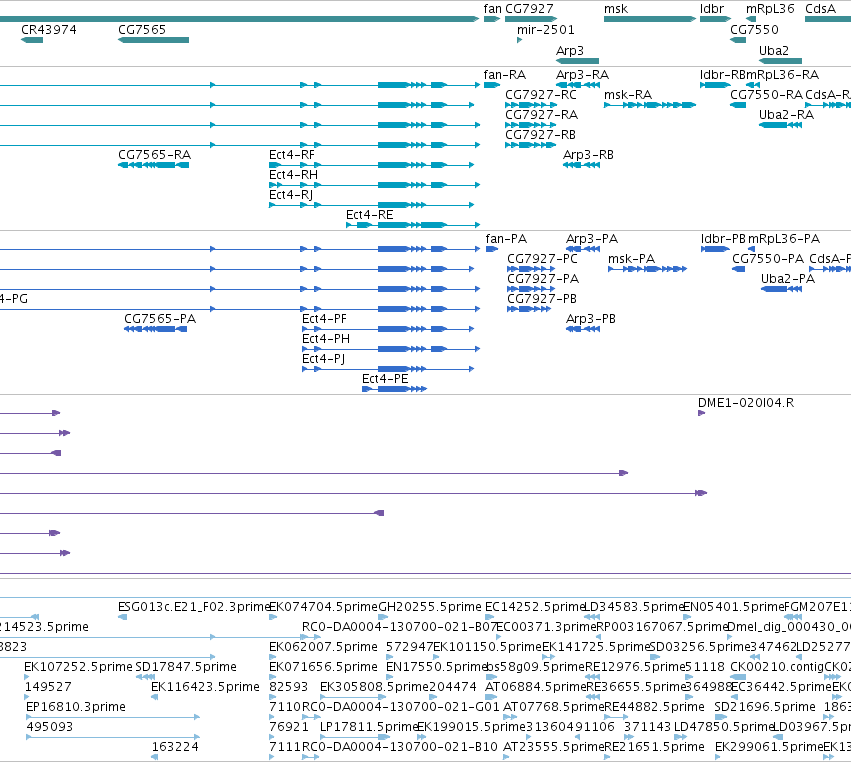Click the EK107252.5prime EST label
Viewport: 851px width, 762px height.
click(x=78, y=667)
